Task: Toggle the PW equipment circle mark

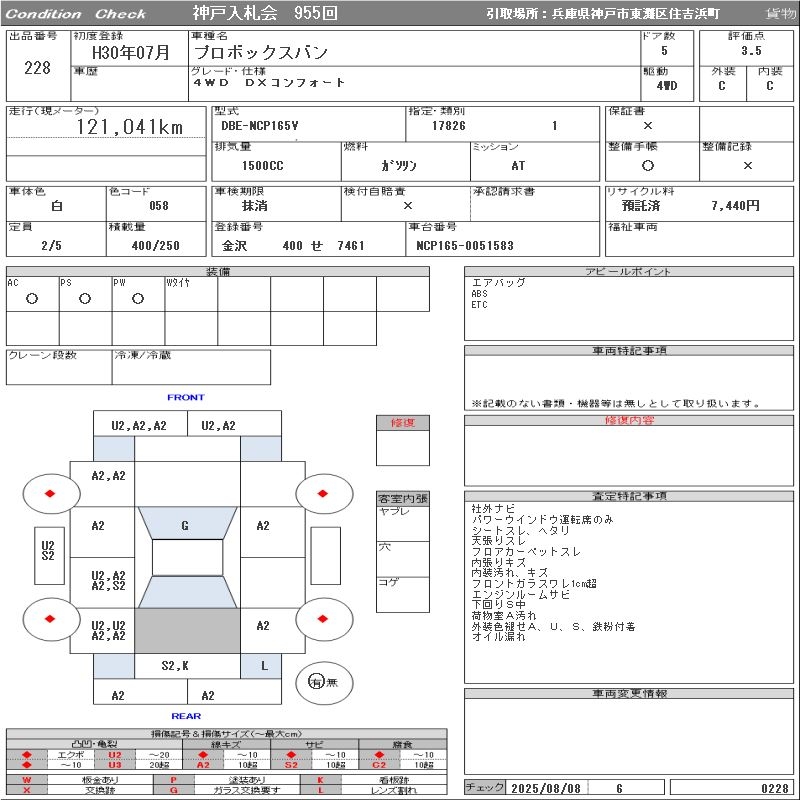Action: point(136,298)
